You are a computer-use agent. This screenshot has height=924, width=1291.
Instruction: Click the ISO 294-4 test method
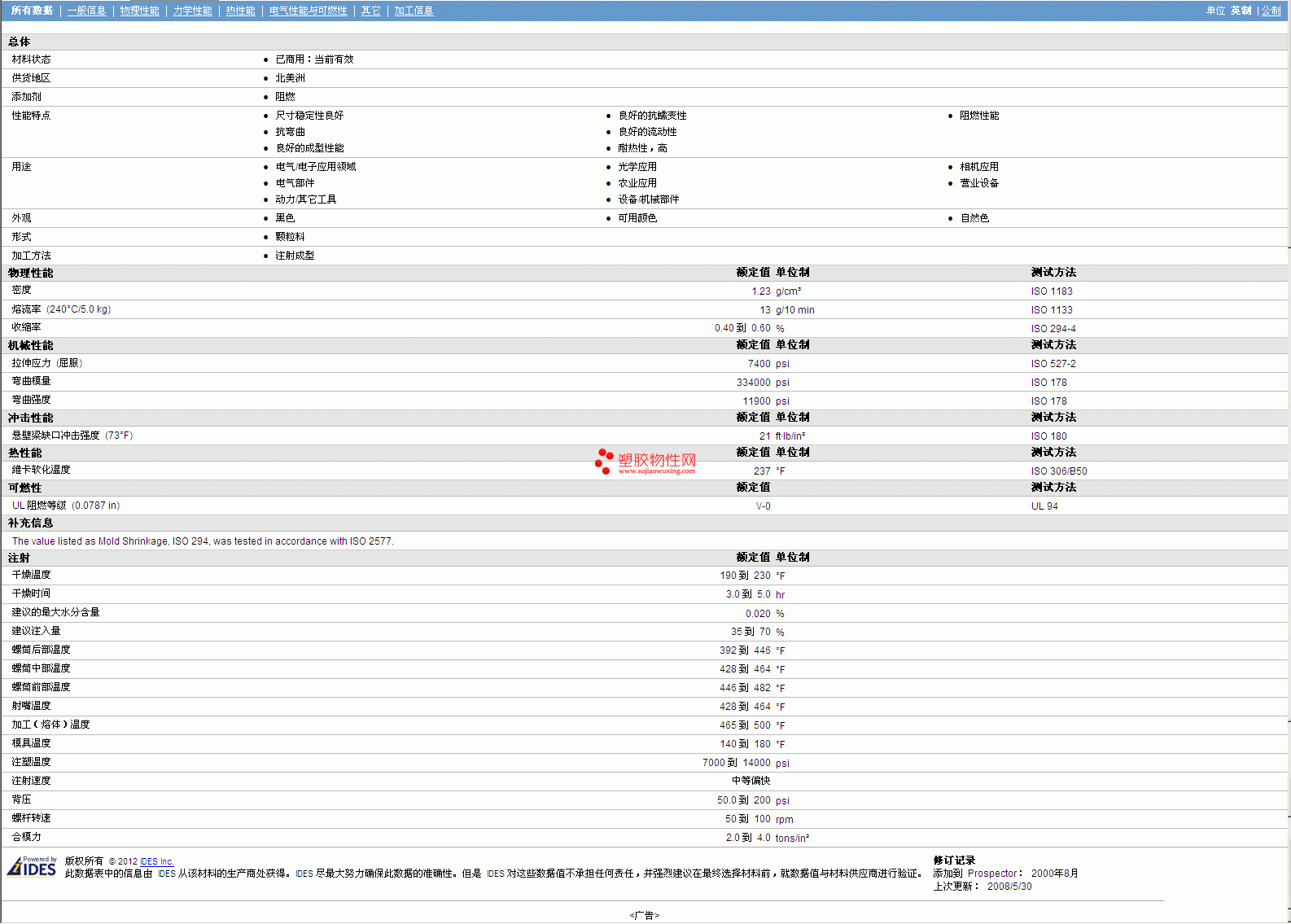coord(1053,329)
